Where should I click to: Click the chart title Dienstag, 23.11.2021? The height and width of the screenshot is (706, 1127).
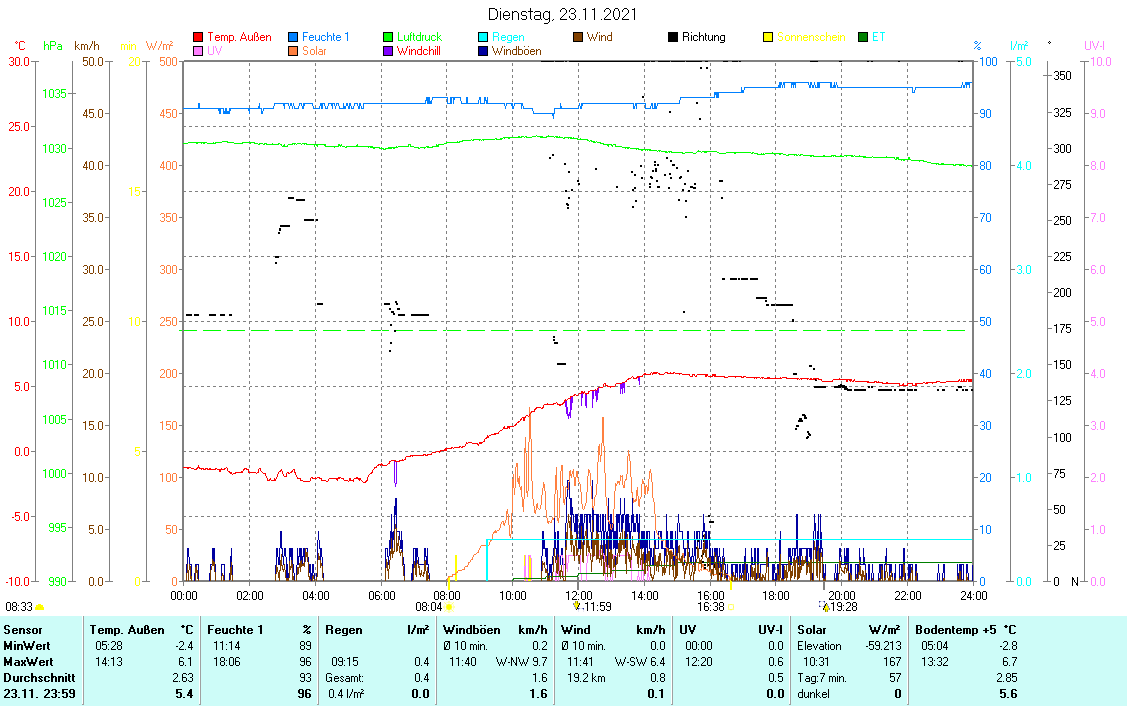[561, 15]
